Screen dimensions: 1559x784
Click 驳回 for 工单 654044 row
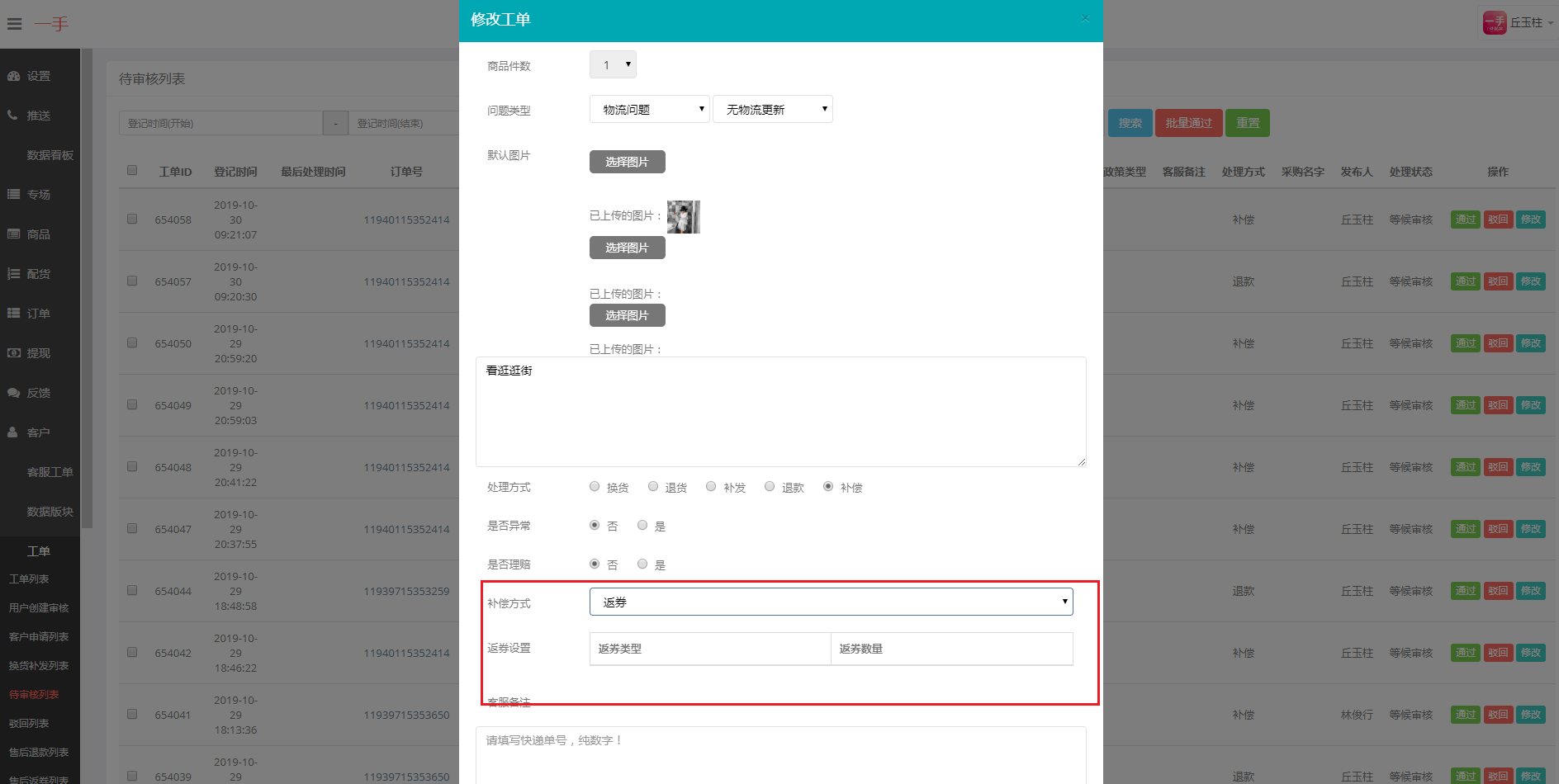[1498, 591]
